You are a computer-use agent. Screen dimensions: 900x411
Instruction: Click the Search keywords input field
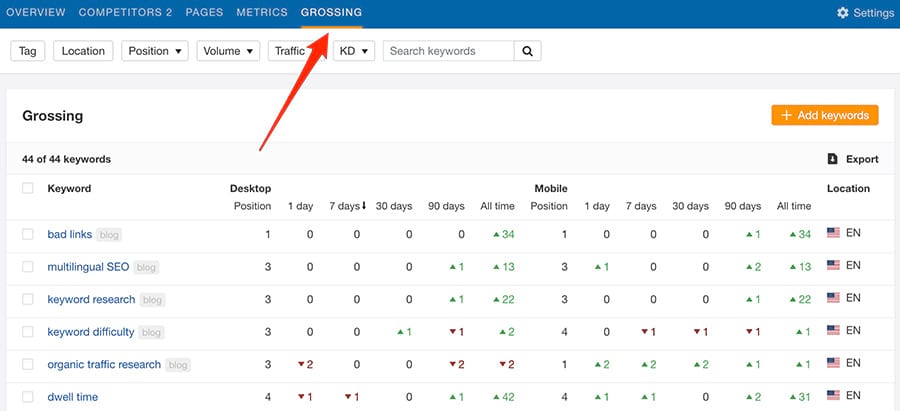click(448, 51)
